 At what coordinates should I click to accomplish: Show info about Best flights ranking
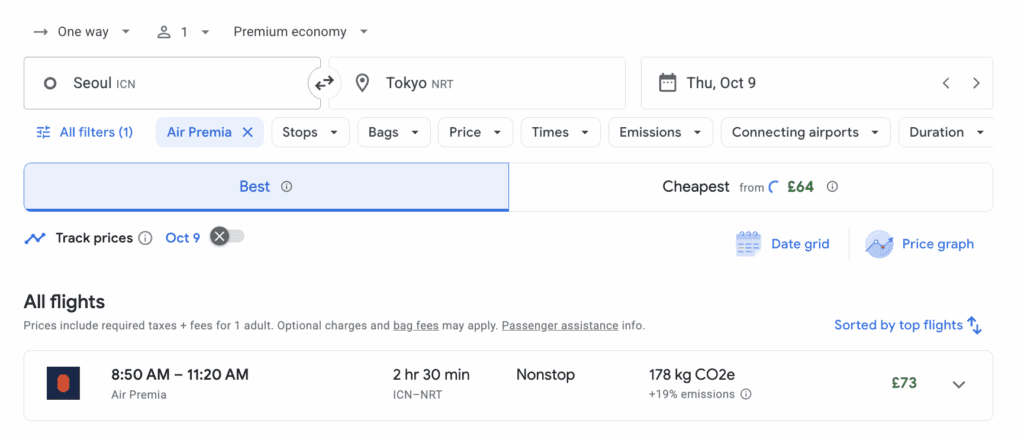tap(287, 187)
